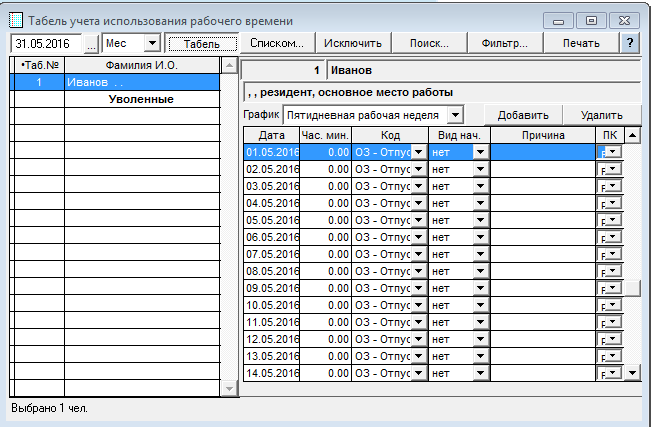Open the Фильтр... toolbar button
This screenshot has height=427, width=651.
[x=505, y=43]
